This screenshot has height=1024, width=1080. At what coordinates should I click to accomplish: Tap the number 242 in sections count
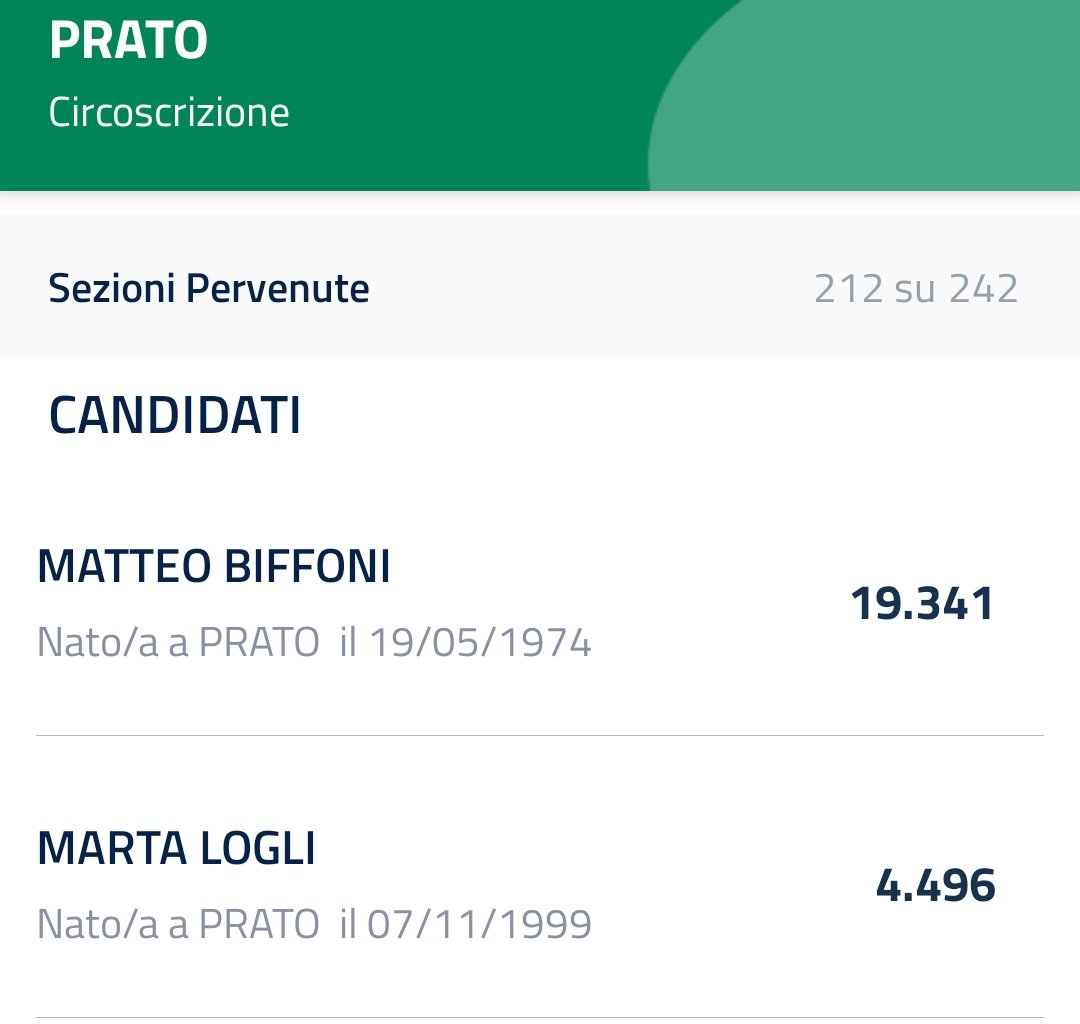(984, 289)
